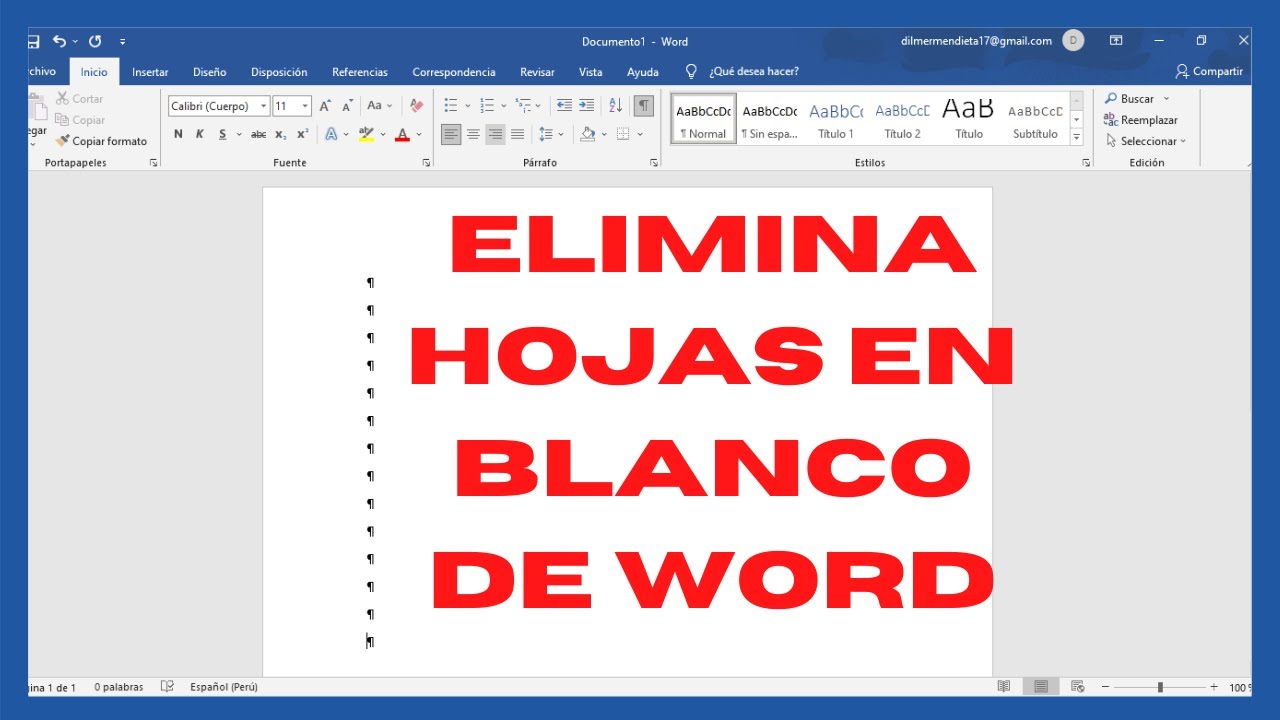Expand the styles gallery More arrow

[x=1077, y=137]
